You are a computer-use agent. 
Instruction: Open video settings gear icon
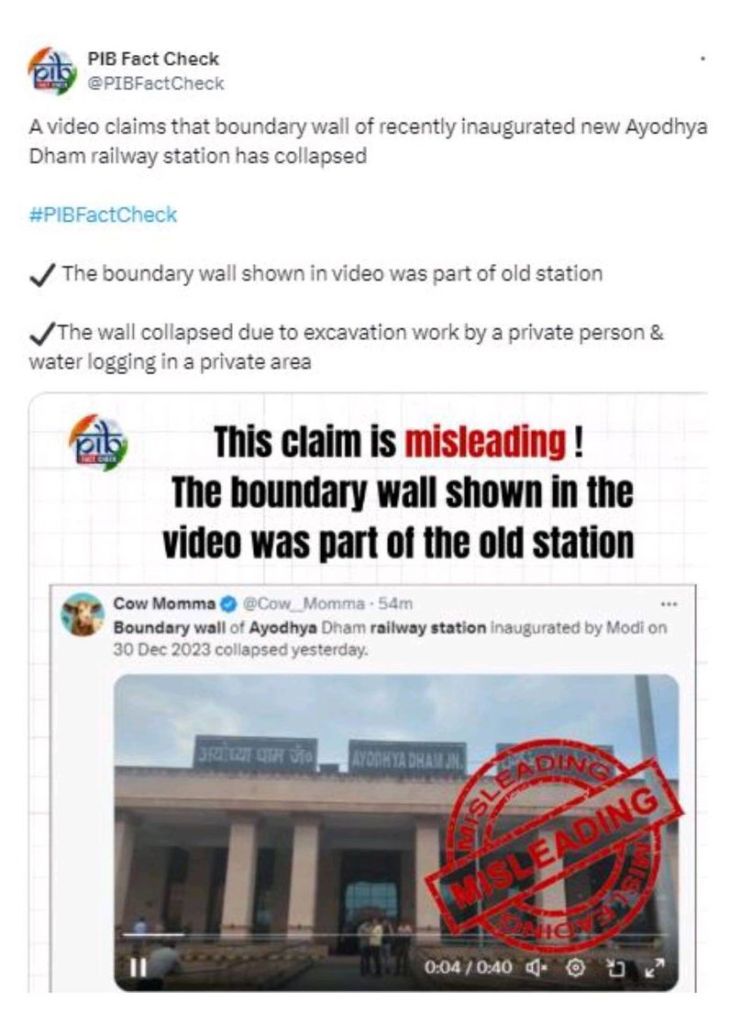coord(575,967)
